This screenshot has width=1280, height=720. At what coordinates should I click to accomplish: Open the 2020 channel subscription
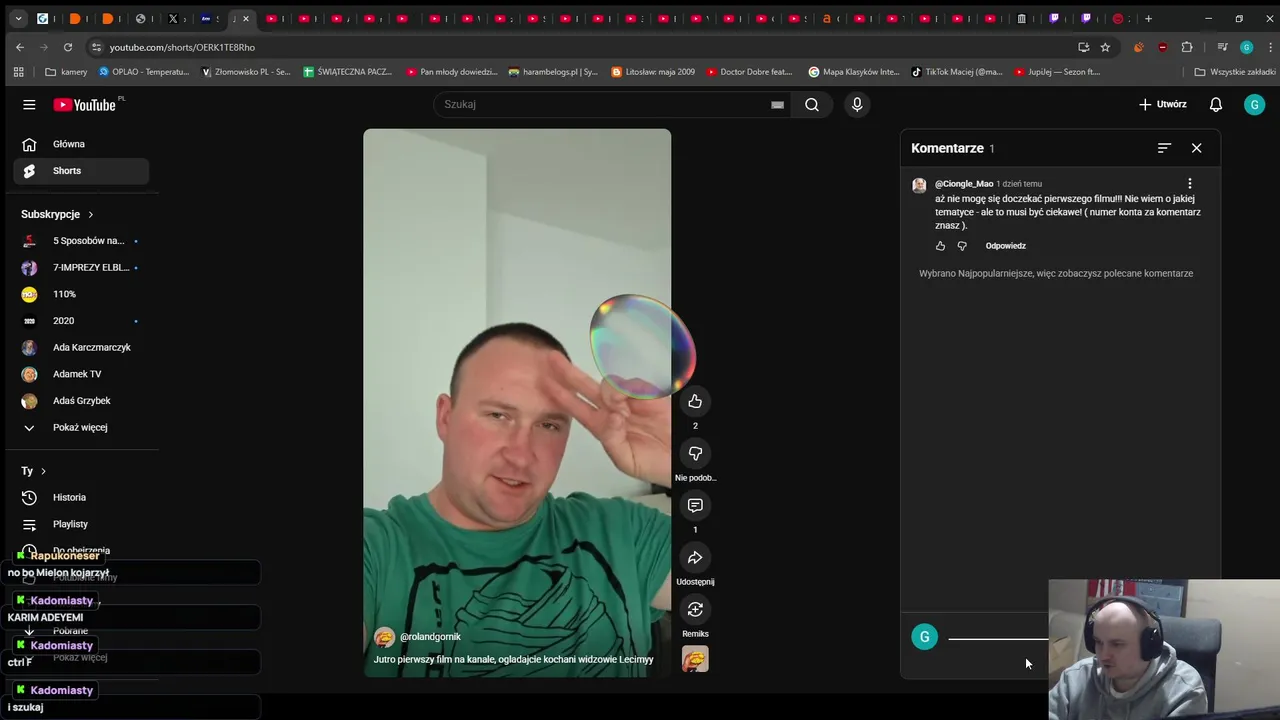[x=81, y=321]
